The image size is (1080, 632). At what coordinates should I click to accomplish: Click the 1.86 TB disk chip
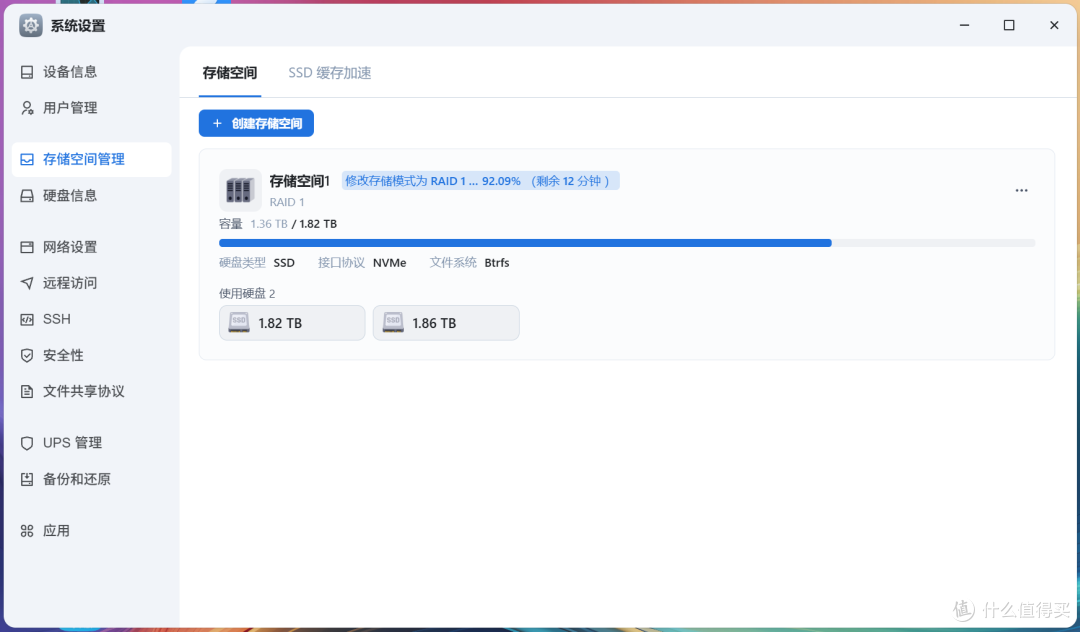click(446, 323)
